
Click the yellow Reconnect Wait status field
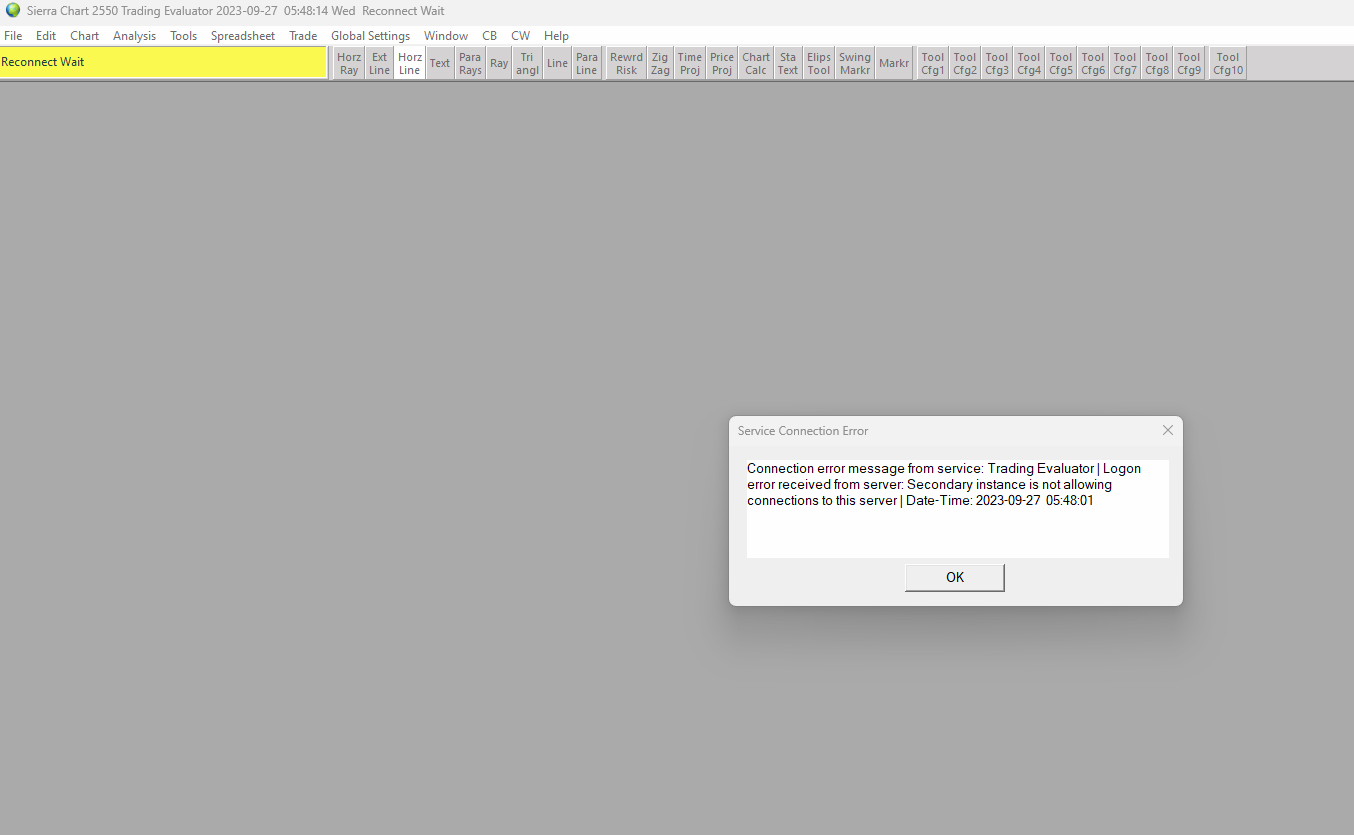tap(163, 62)
